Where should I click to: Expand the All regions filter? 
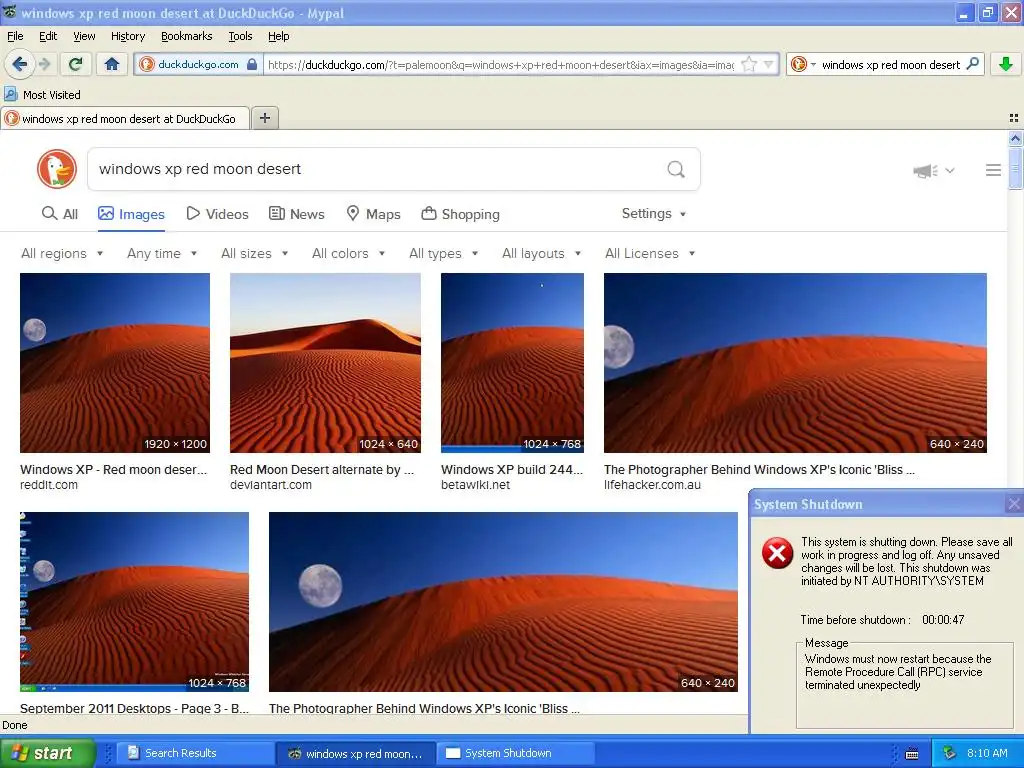click(x=62, y=253)
